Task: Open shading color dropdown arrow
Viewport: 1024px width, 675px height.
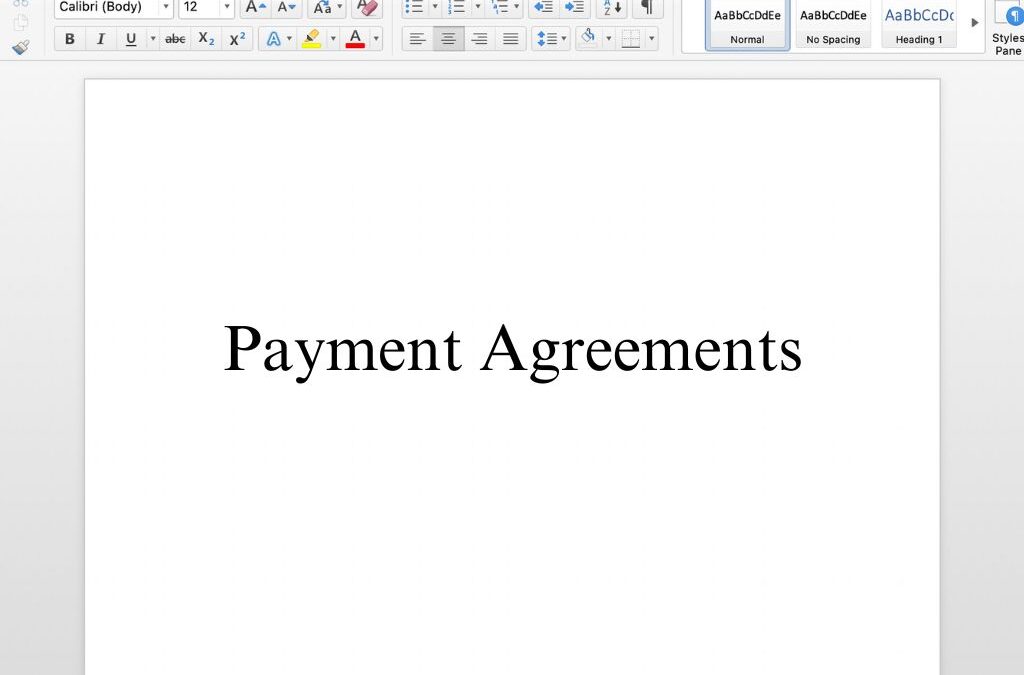Action: click(x=609, y=39)
